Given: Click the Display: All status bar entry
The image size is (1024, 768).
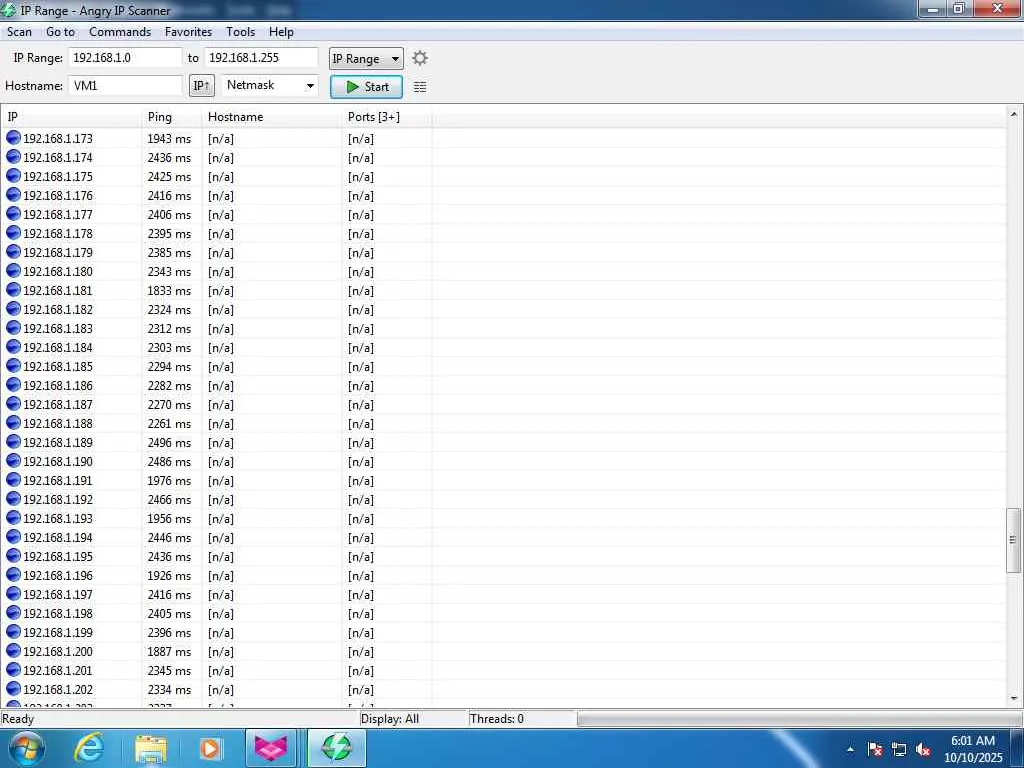Looking at the screenshot, I should pos(390,718).
